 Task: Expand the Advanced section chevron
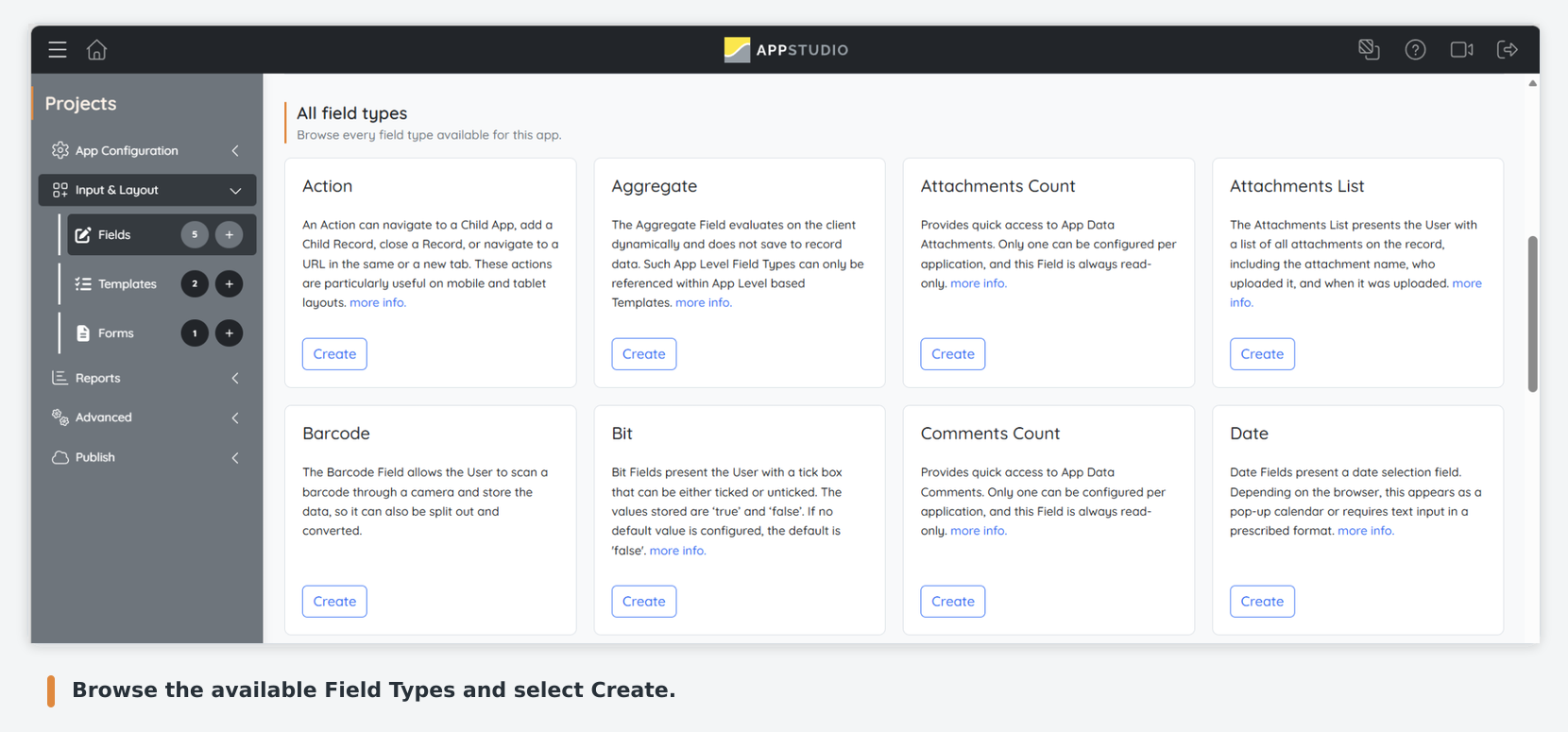pyautogui.click(x=235, y=417)
